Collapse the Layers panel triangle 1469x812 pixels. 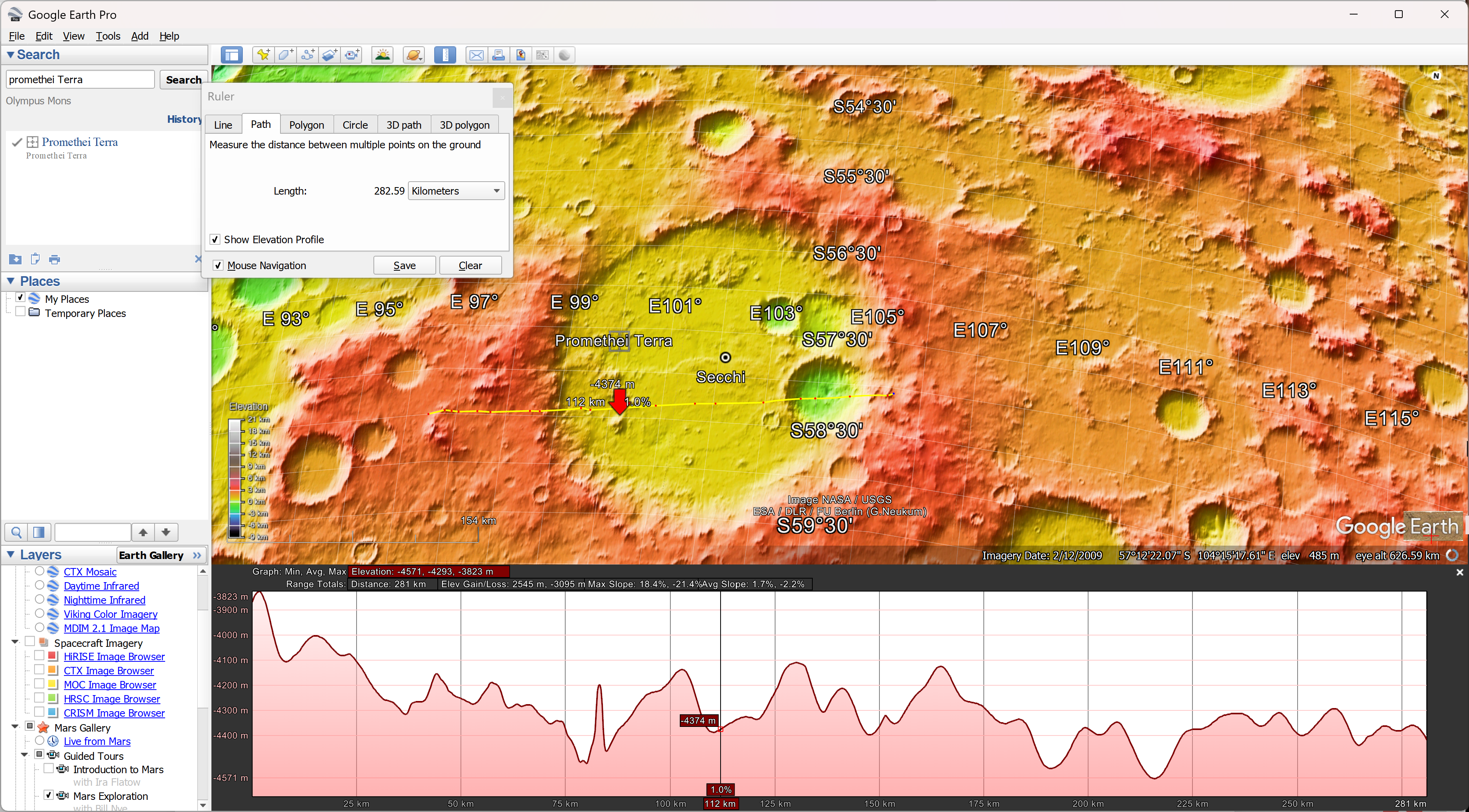point(10,554)
